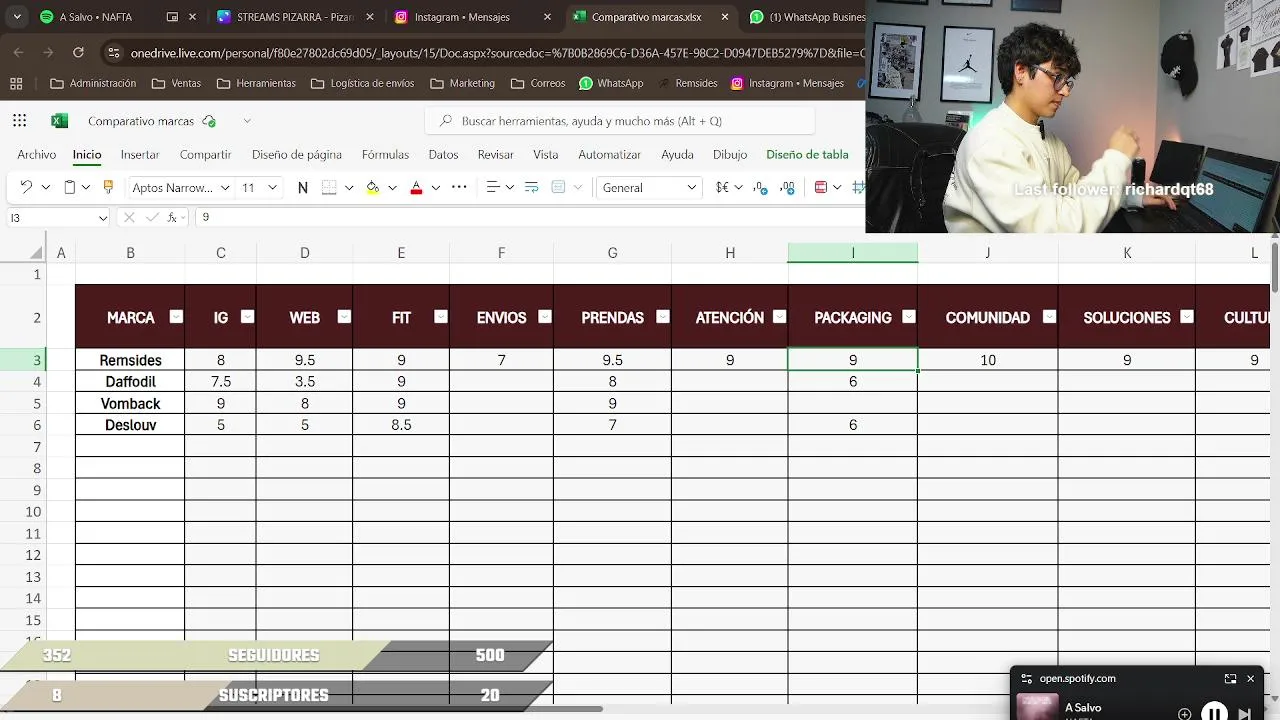This screenshot has height=720, width=1280.
Task: Reload the browser page
Action: tap(78, 52)
